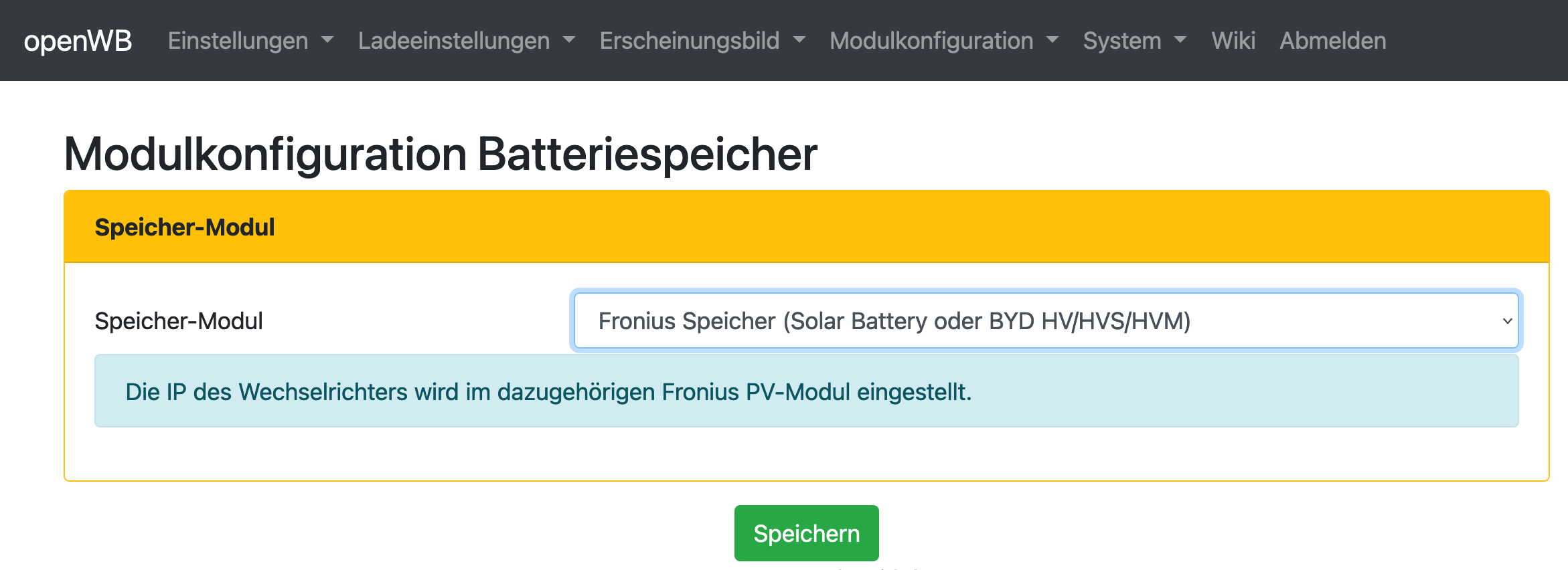Open the Modulkonfiguration menu label

tap(931, 41)
